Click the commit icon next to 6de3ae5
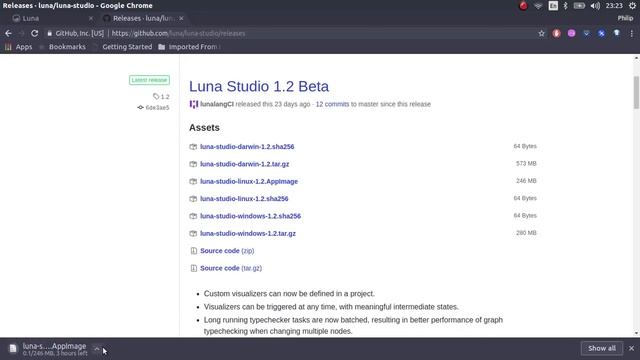This screenshot has height=360, width=640. coord(140,107)
